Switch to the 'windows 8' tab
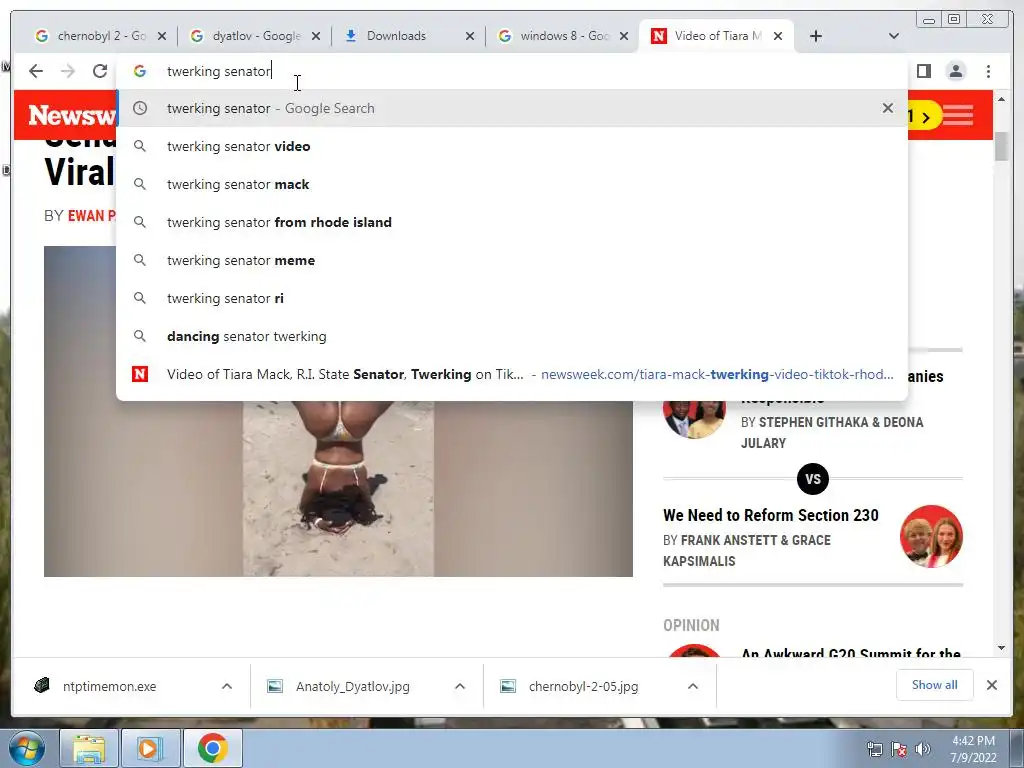 [563, 37]
